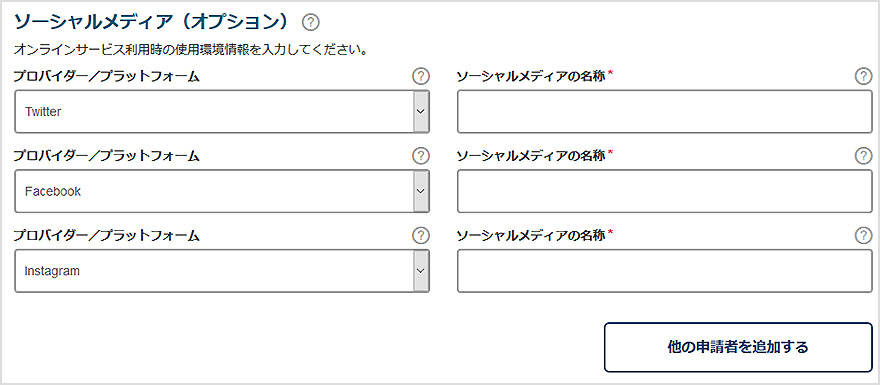Viewport: 880px width, 385px height.
Task: Click the 他の申請者を追加する button
Action: coord(738,347)
